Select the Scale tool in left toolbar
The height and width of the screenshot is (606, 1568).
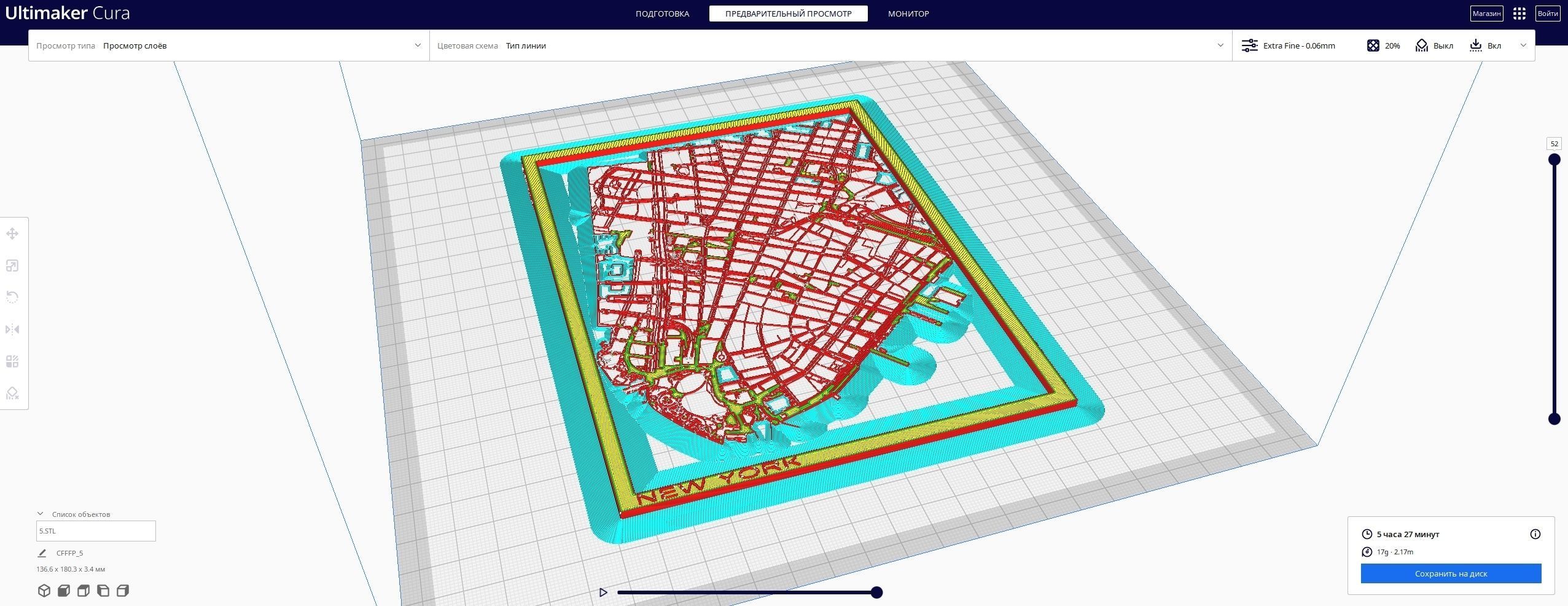click(12, 266)
